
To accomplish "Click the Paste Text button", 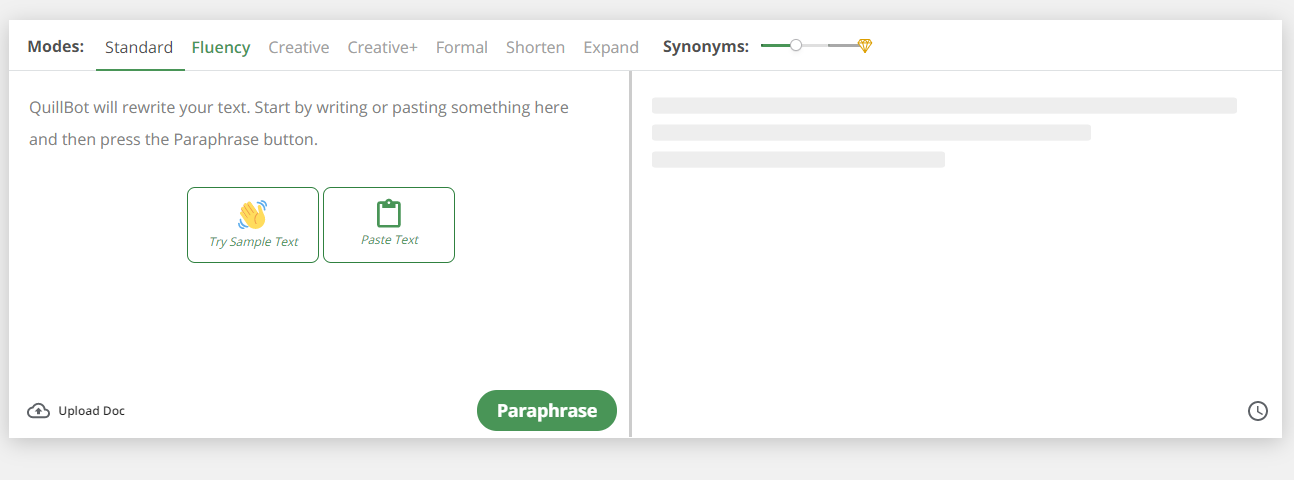I will (x=389, y=225).
